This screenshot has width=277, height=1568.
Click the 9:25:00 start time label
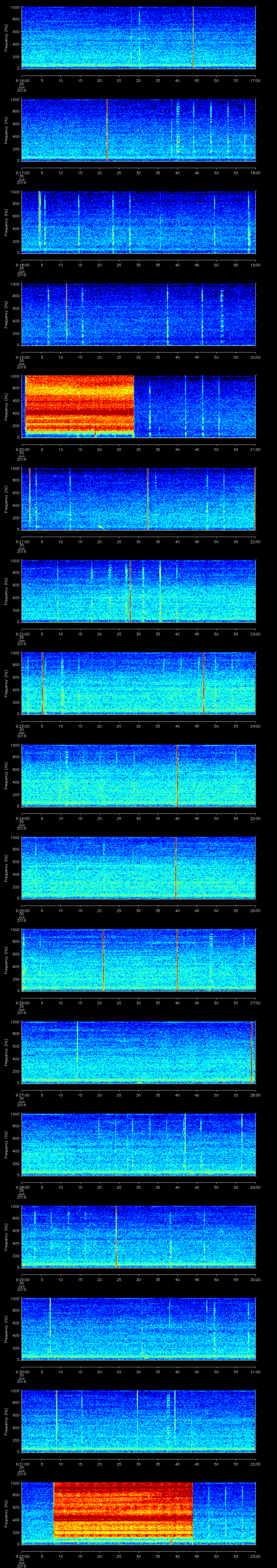coord(22,910)
